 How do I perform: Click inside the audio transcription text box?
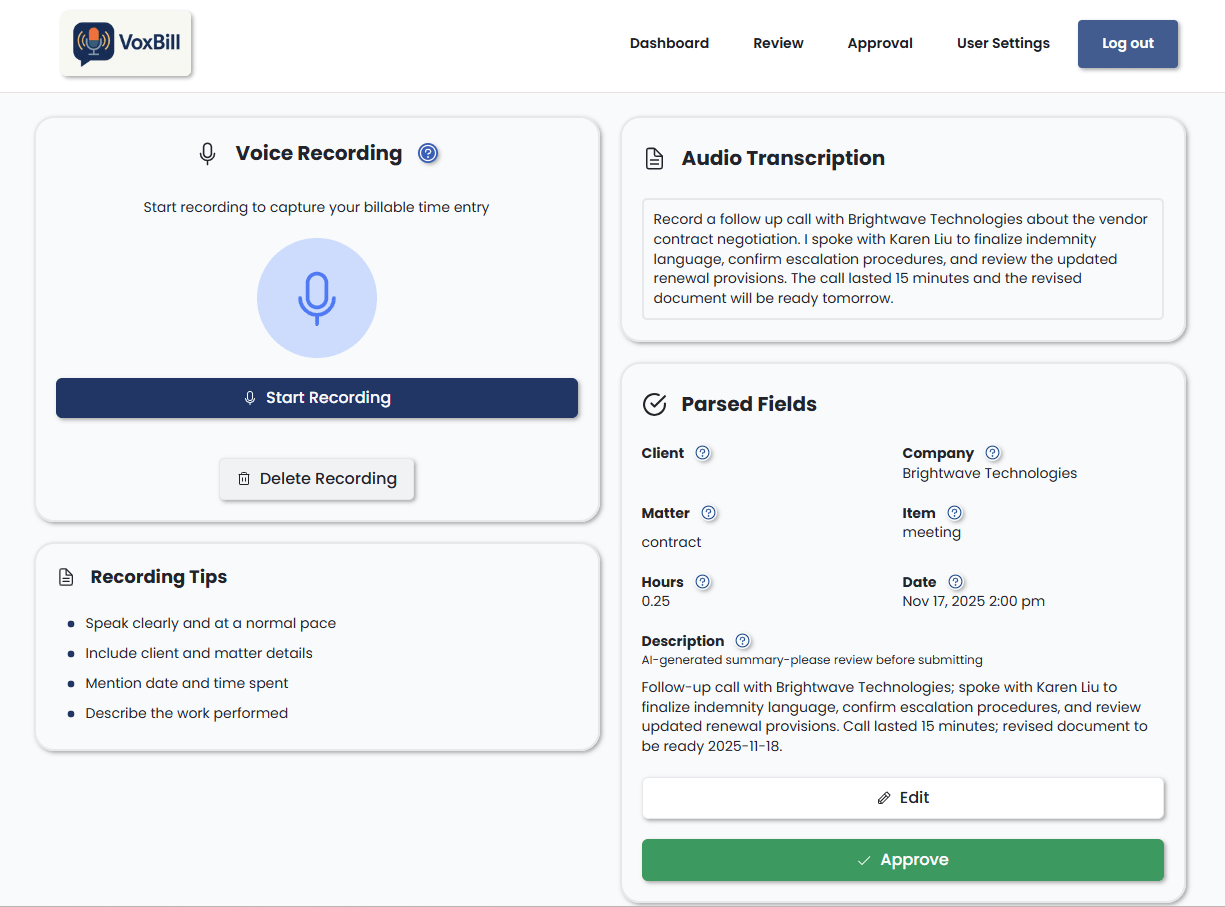(902, 259)
